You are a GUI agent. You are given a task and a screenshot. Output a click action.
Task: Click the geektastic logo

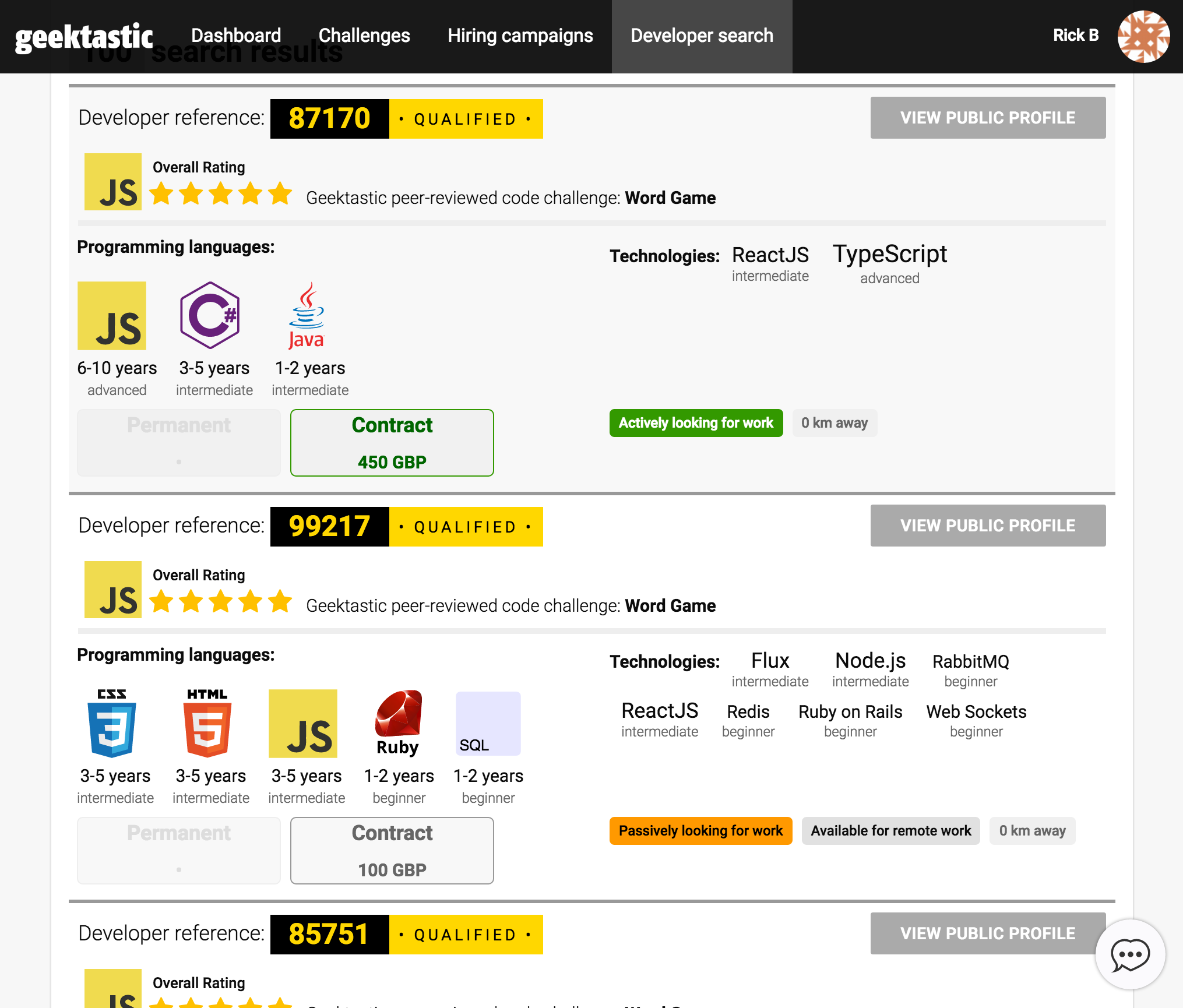pos(84,37)
